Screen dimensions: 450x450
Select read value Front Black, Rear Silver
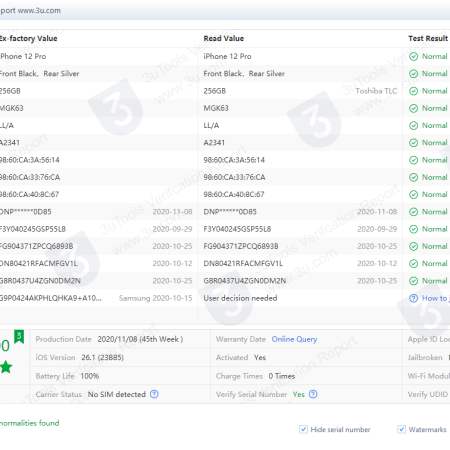tap(244, 74)
